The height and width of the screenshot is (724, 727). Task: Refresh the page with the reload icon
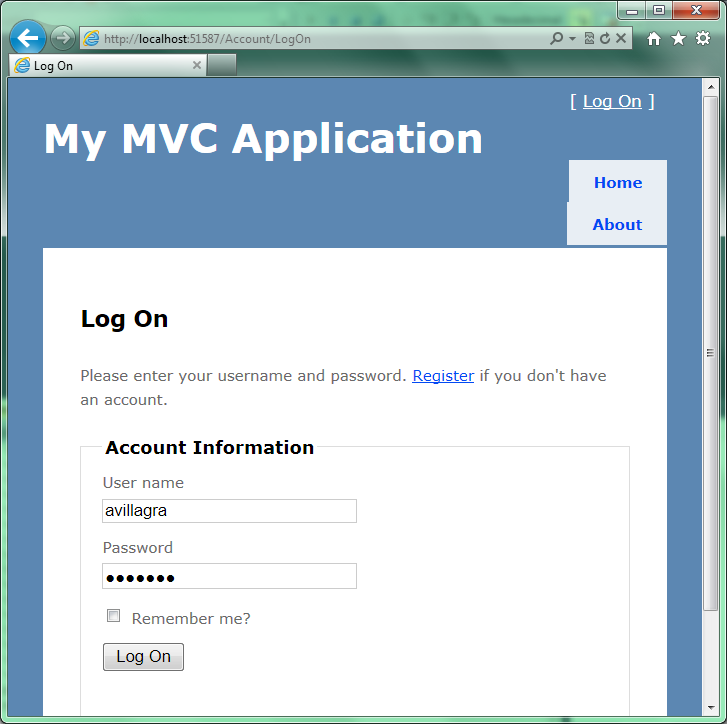[605, 38]
